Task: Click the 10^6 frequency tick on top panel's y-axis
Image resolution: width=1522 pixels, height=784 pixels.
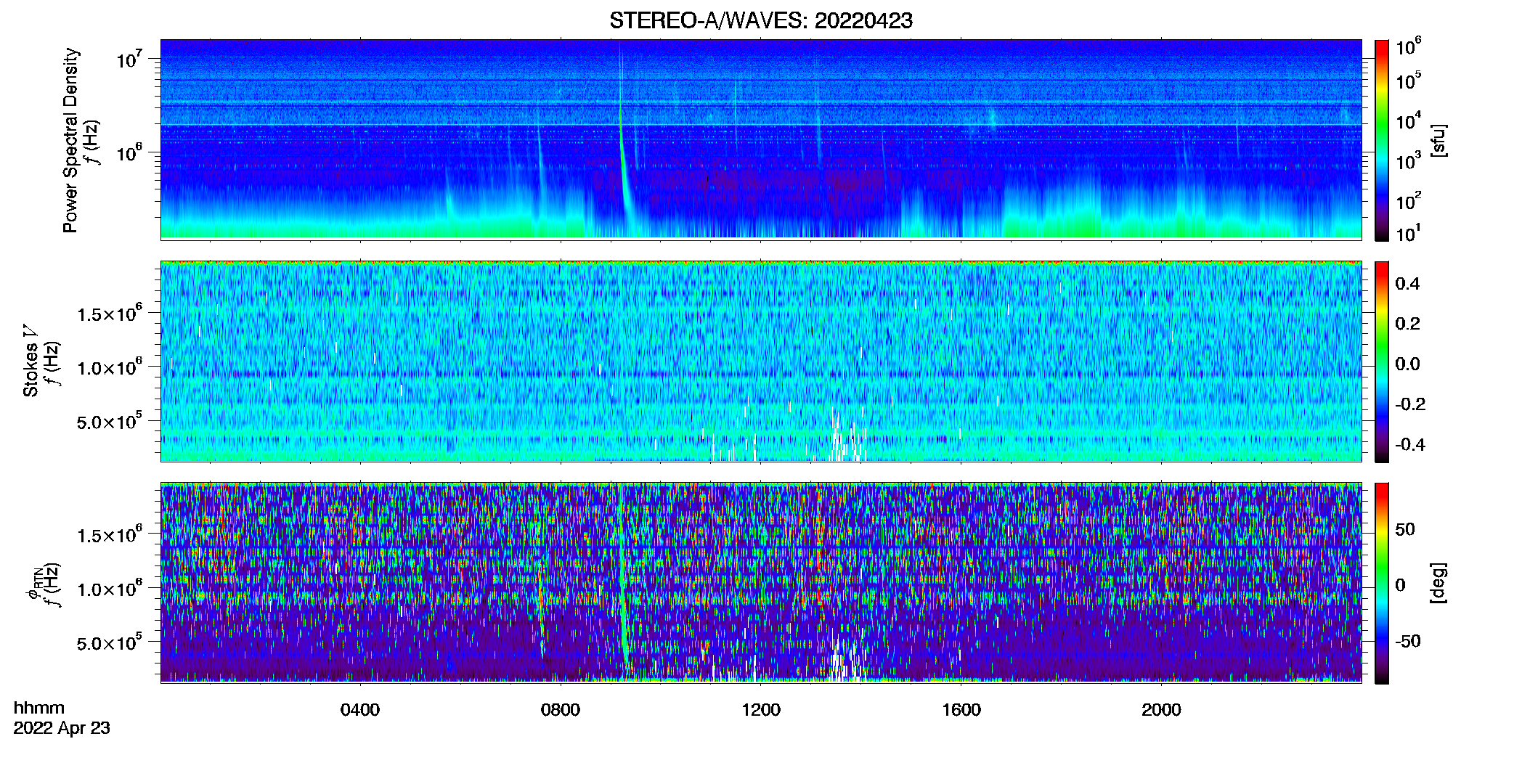Action: (129, 152)
